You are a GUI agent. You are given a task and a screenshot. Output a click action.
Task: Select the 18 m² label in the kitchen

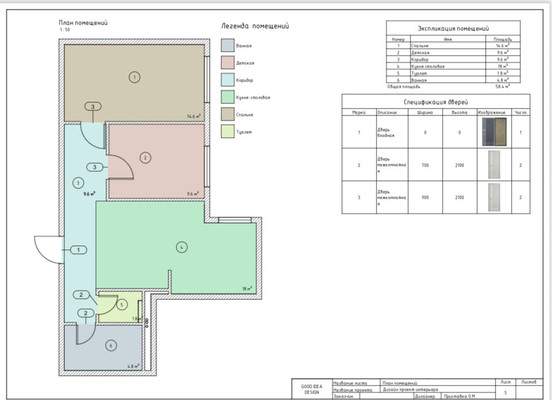[x=247, y=289]
